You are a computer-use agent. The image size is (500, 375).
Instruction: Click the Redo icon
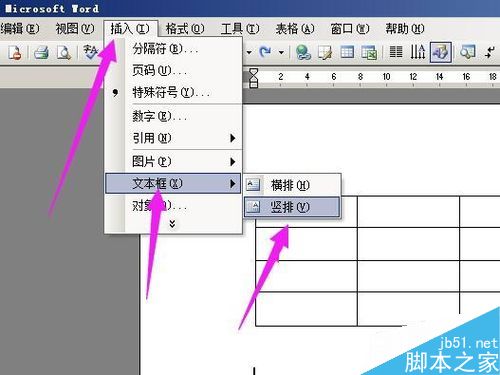(266, 52)
